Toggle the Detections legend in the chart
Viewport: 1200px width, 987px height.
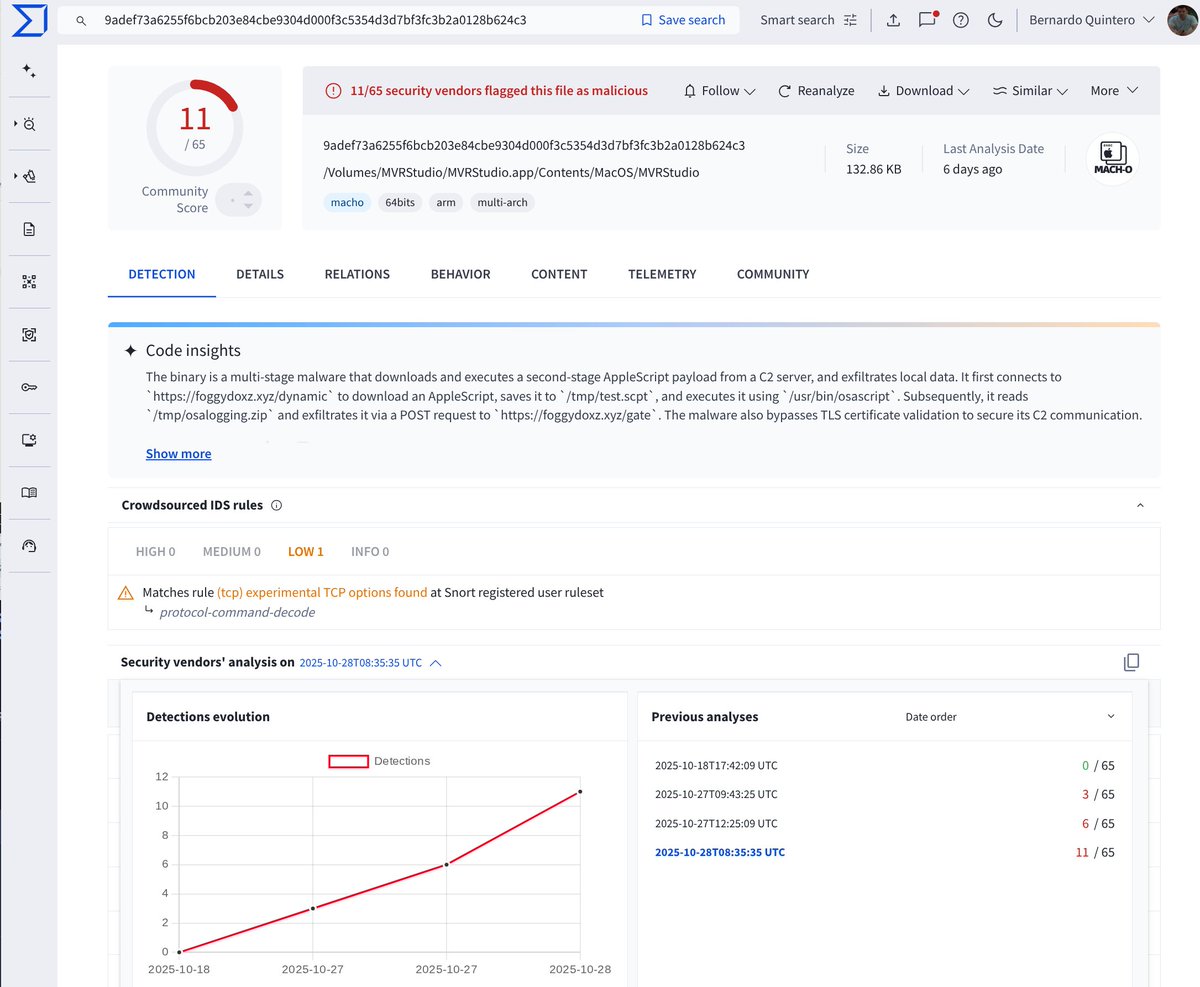pyautogui.click(x=379, y=761)
